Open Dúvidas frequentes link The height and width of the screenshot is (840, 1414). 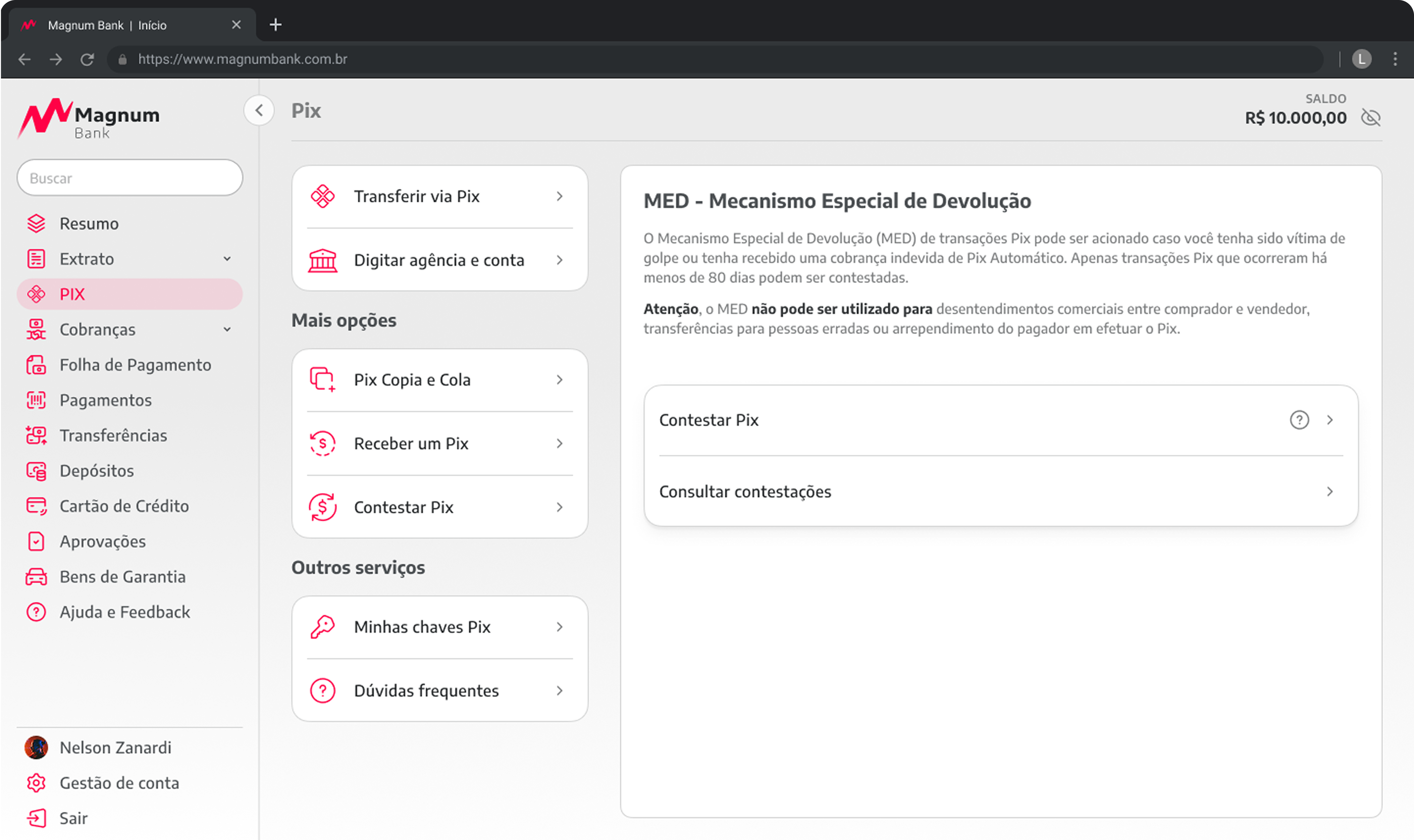click(x=426, y=691)
